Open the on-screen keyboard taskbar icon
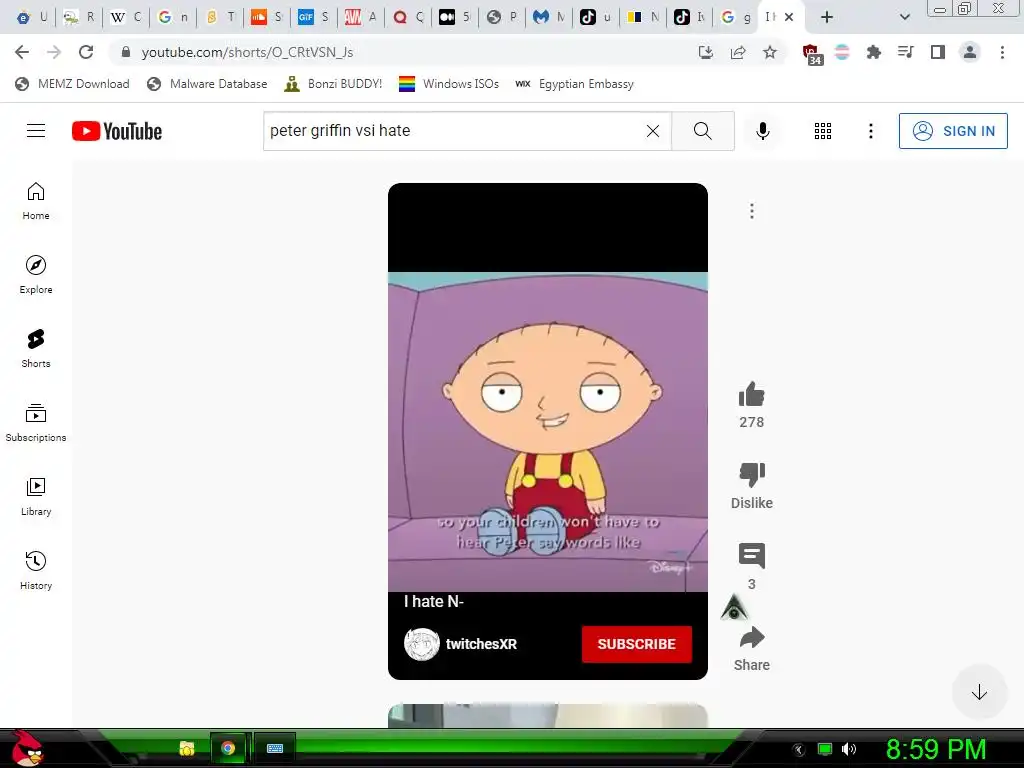1024x768 pixels. pos(275,748)
